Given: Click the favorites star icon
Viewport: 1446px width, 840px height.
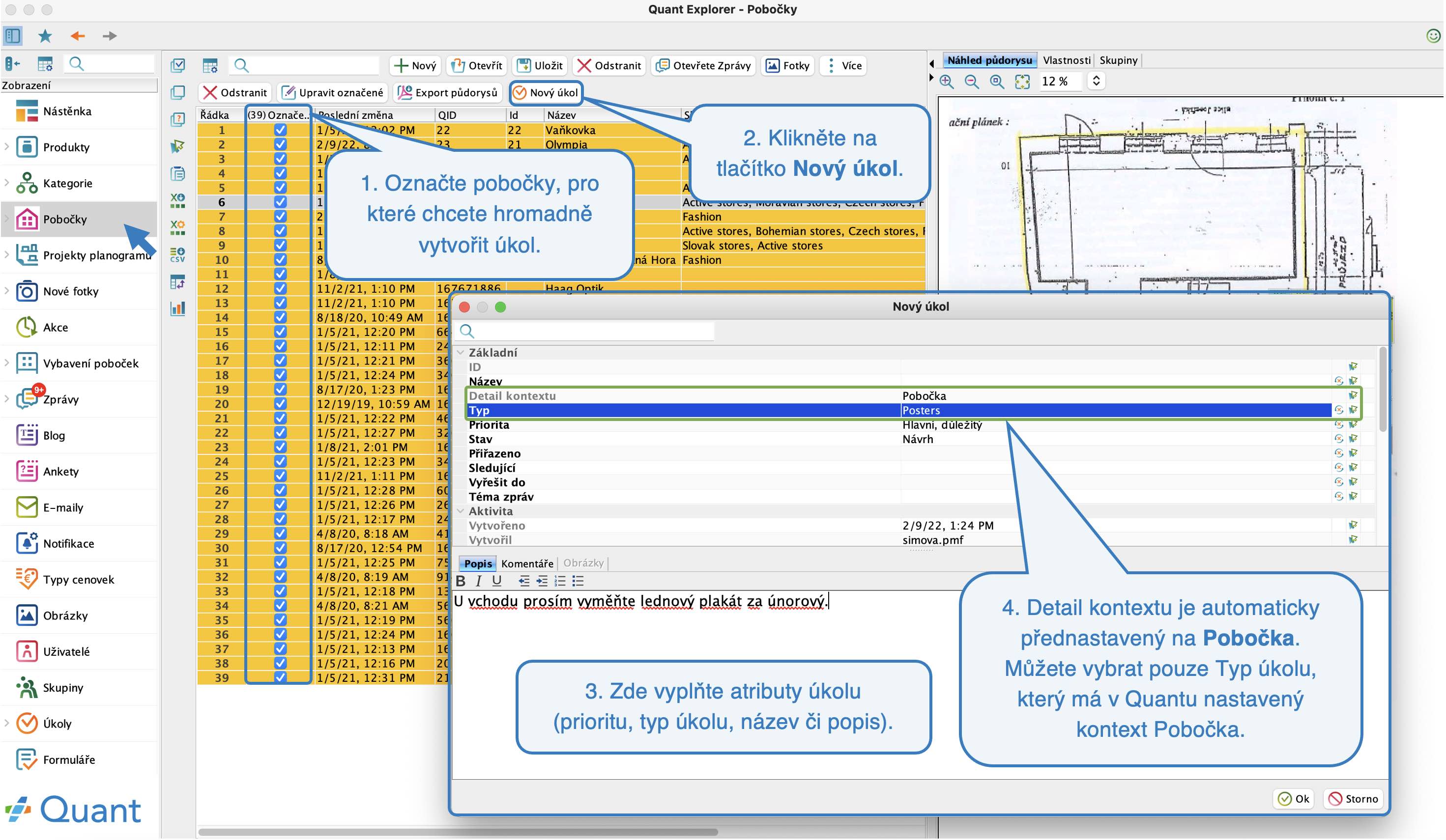Looking at the screenshot, I should (45, 36).
